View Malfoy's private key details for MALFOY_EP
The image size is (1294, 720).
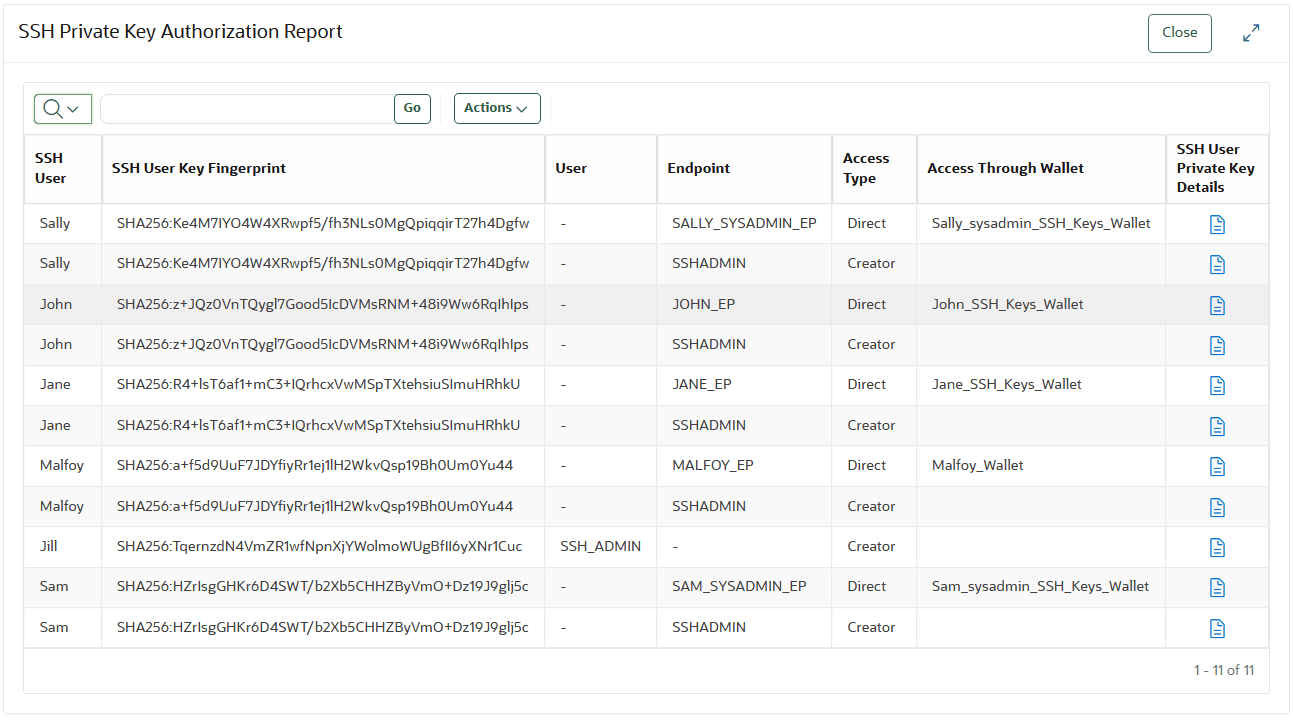coord(1217,466)
